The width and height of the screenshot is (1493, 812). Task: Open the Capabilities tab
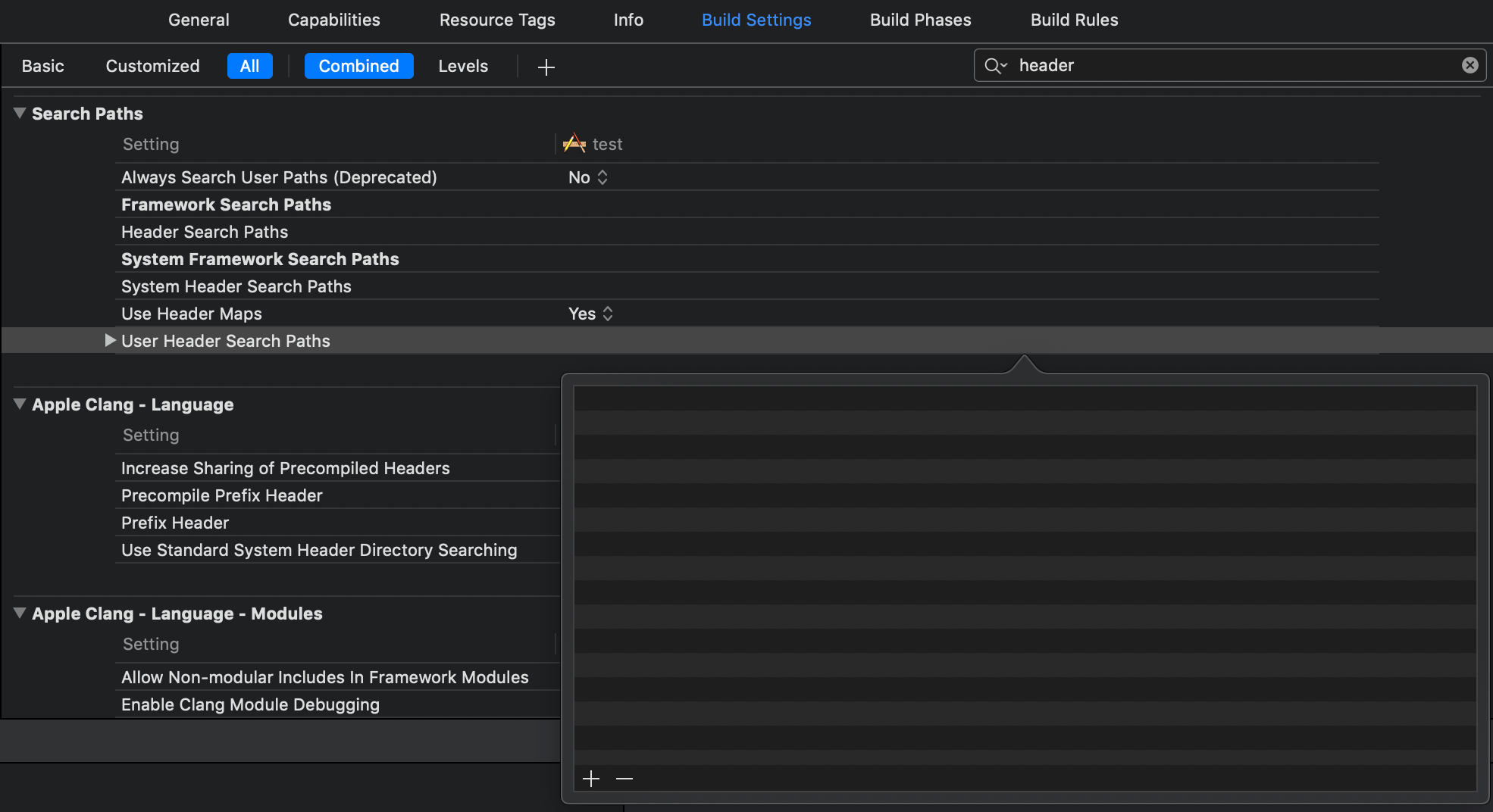(x=333, y=20)
